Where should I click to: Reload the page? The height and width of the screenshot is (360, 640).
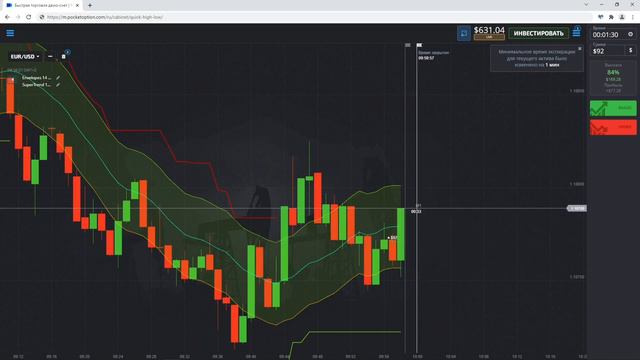pos(29,17)
